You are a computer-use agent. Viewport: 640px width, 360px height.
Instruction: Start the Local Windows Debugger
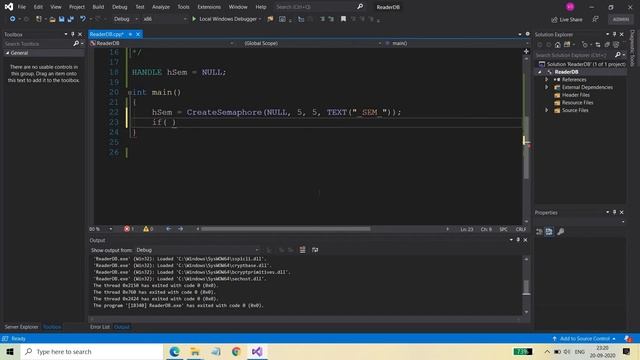pyautogui.click(x=227, y=19)
